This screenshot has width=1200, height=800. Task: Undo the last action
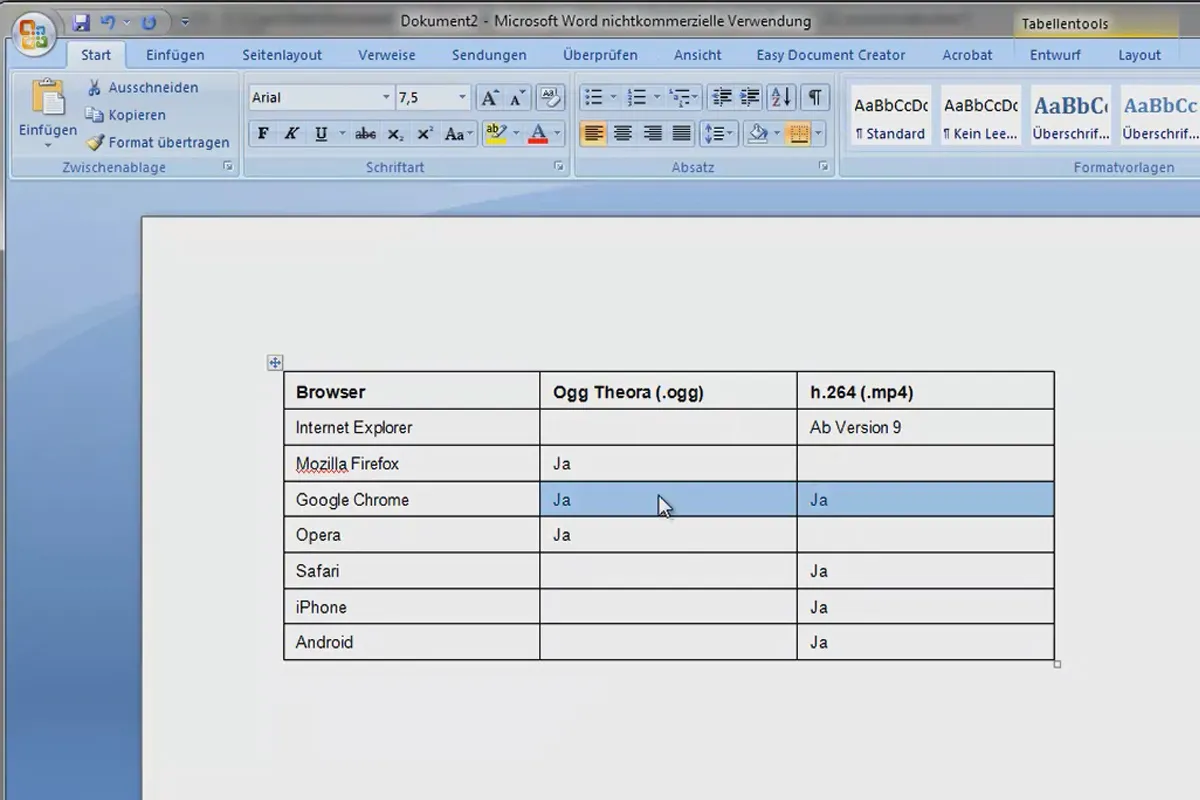(x=107, y=22)
